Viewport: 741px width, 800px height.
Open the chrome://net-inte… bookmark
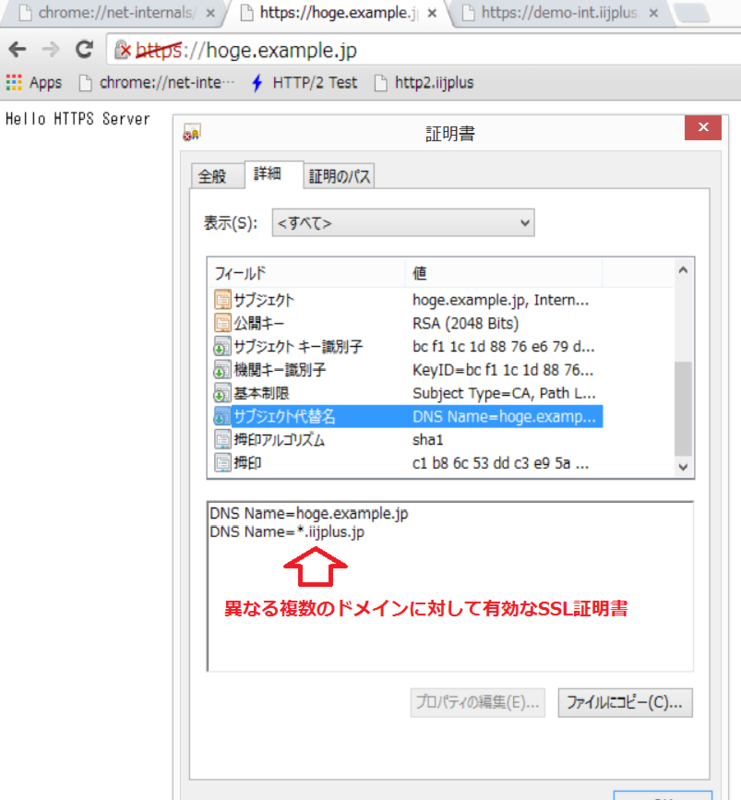pyautogui.click(x=157, y=82)
